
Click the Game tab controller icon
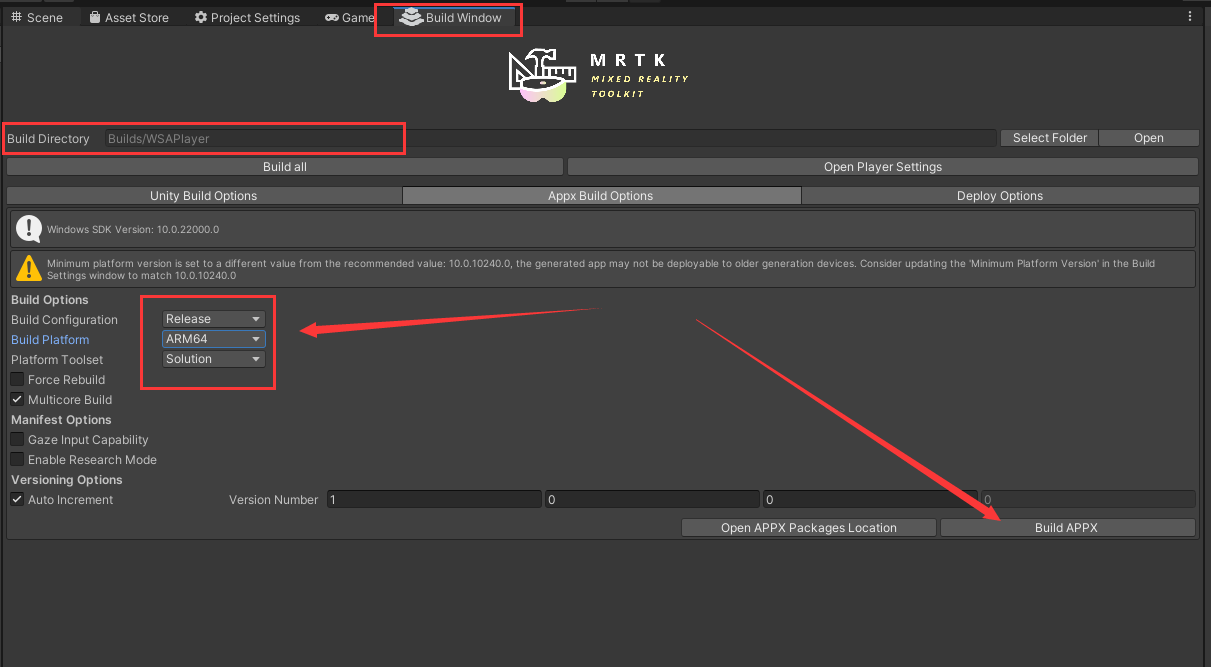coord(332,18)
